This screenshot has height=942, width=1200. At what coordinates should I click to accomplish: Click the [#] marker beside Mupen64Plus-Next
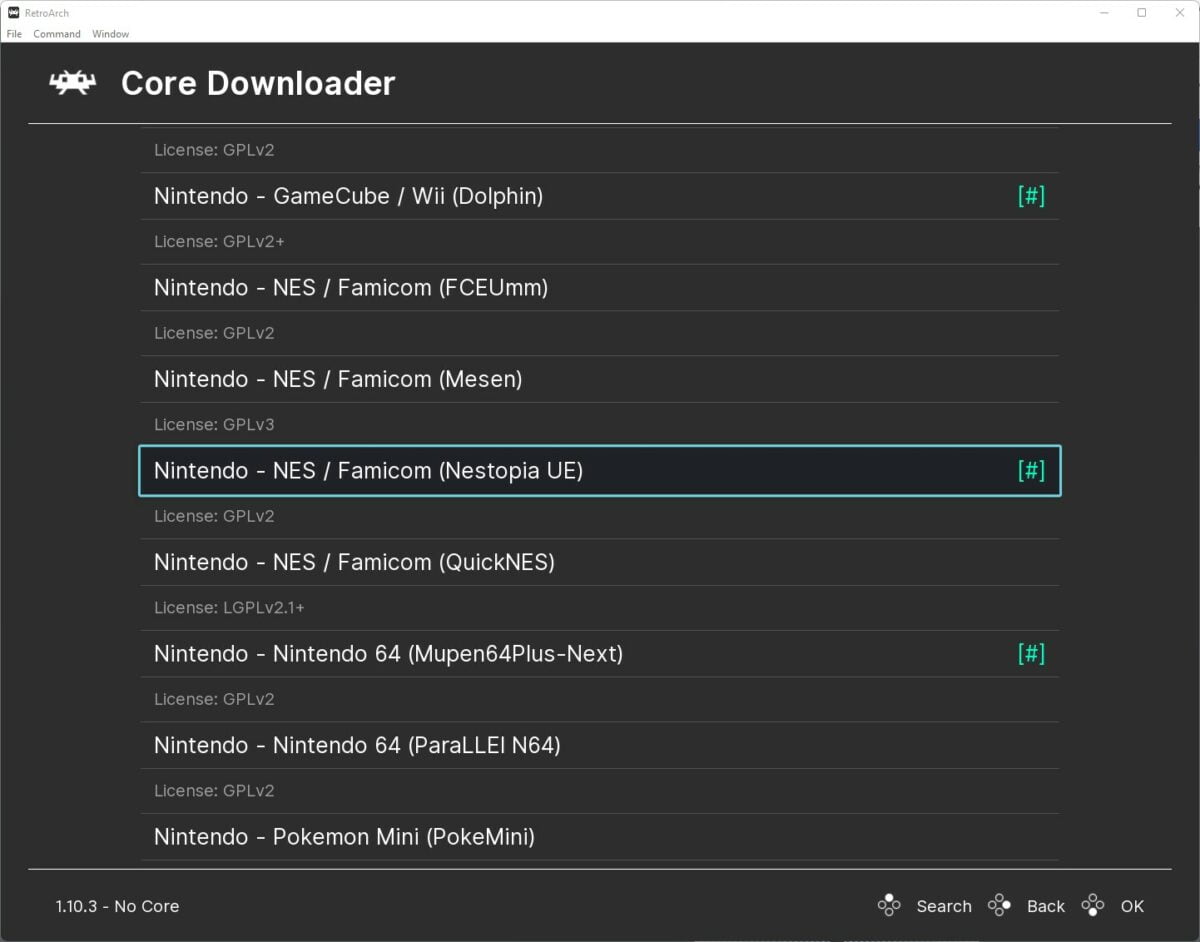point(1031,653)
